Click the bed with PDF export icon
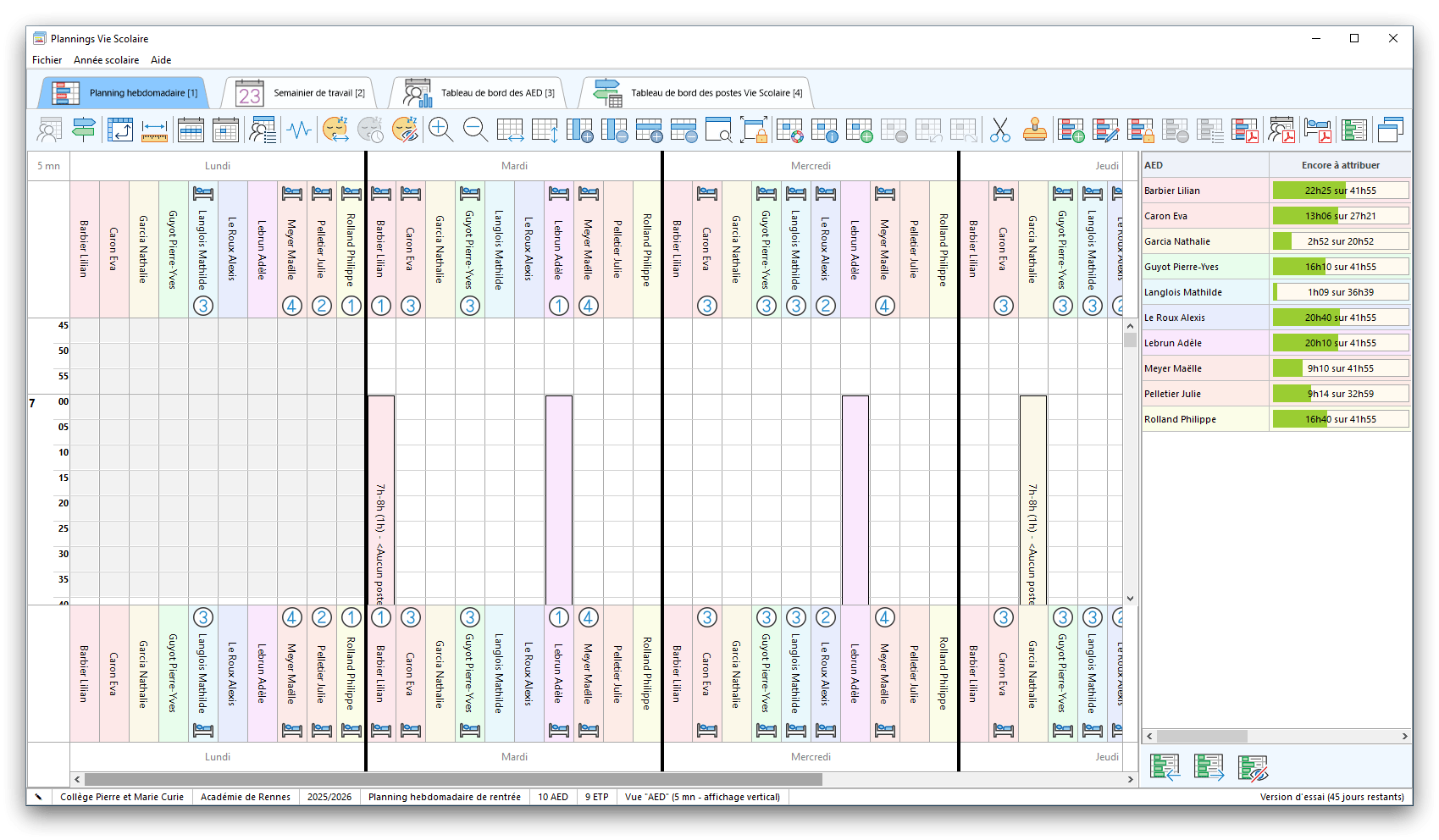 click(1317, 130)
